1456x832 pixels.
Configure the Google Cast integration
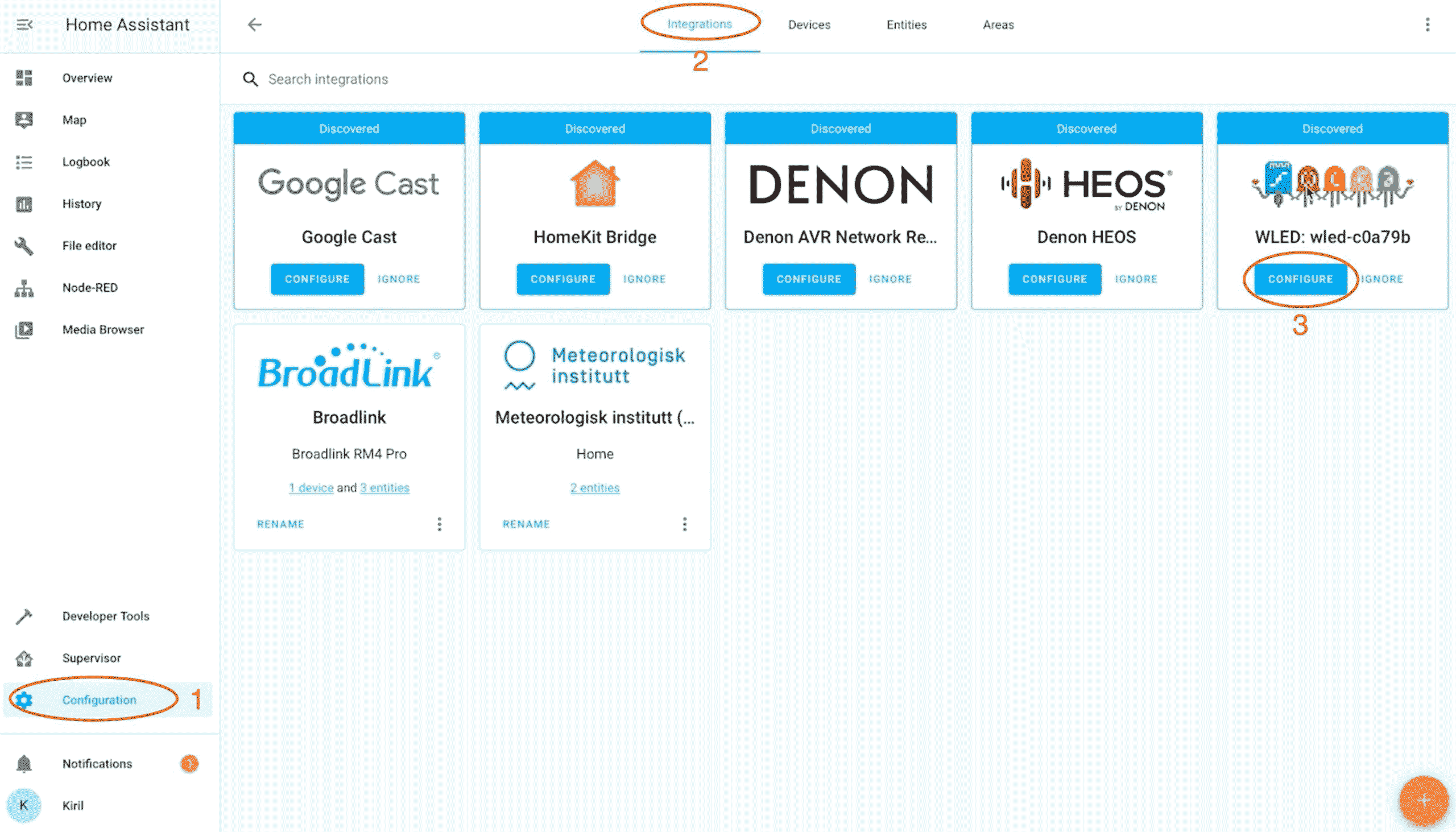pos(317,279)
